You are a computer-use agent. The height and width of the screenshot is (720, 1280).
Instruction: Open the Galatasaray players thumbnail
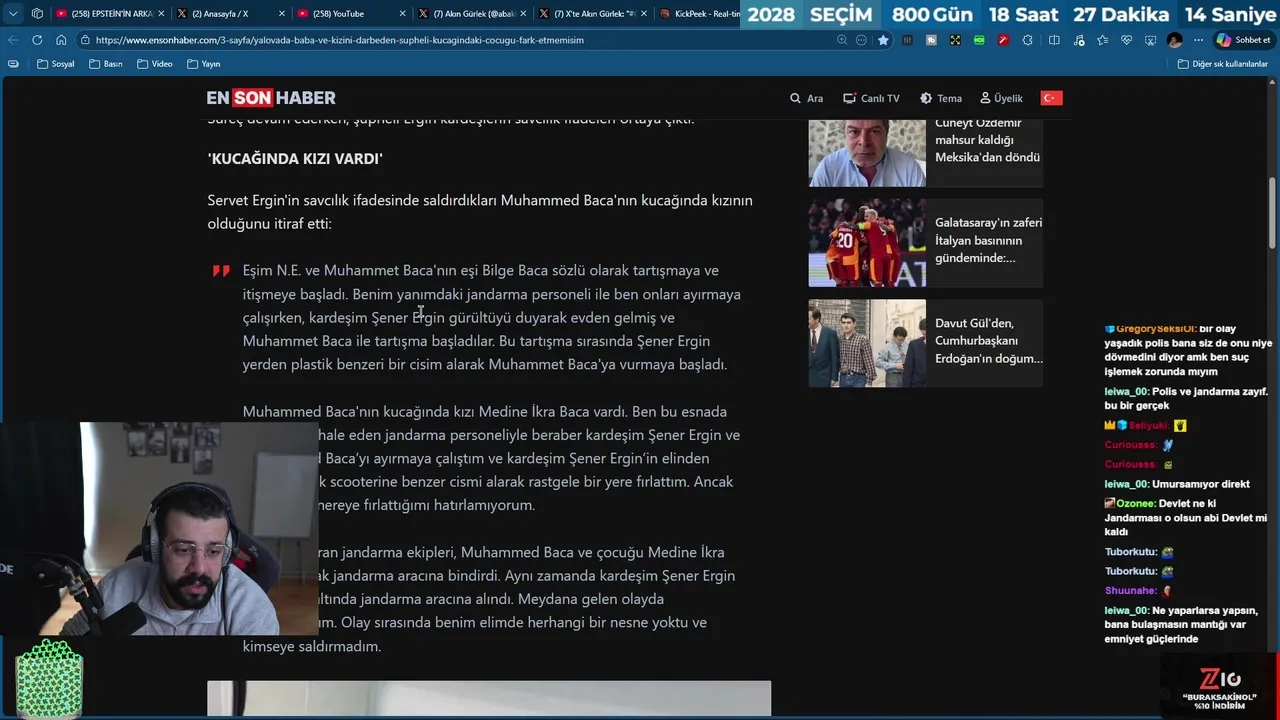pyautogui.click(x=867, y=243)
